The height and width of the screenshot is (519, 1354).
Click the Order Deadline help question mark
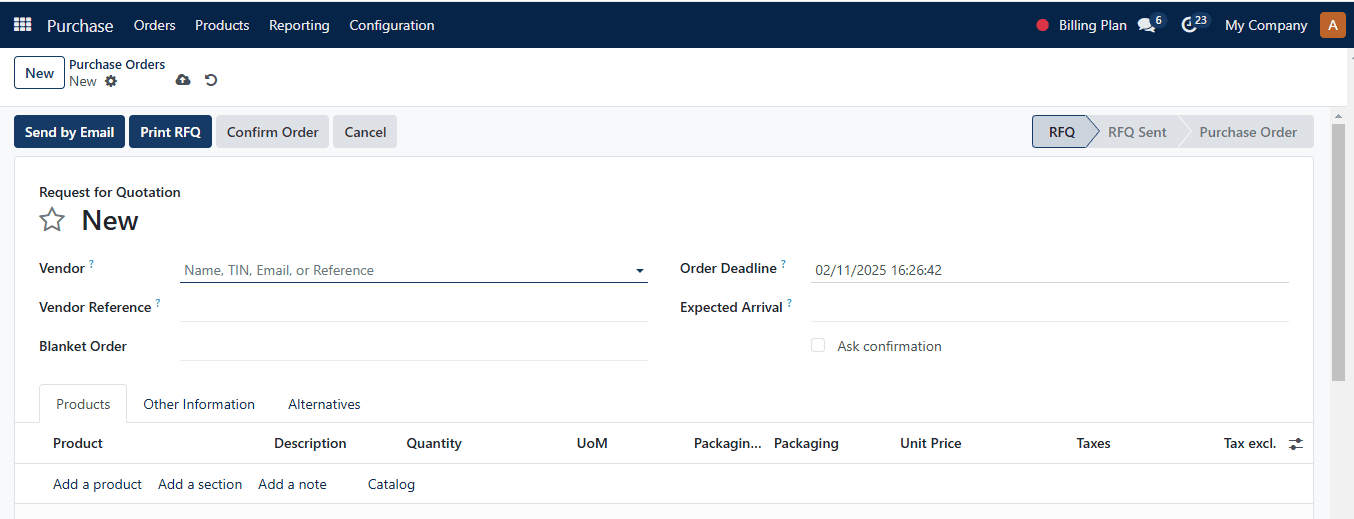click(x=783, y=264)
